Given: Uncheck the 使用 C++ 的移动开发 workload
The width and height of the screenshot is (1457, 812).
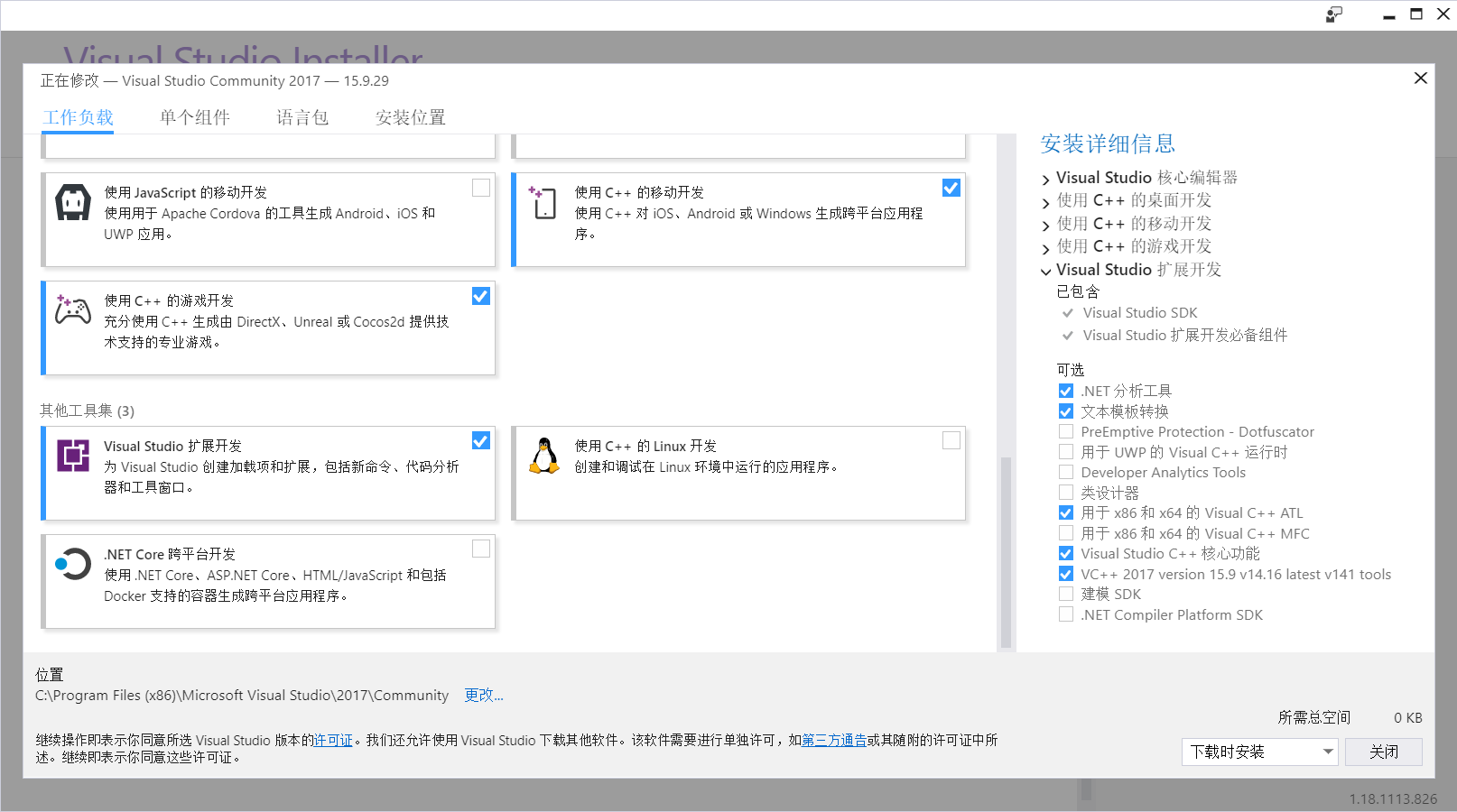Looking at the screenshot, I should [x=951, y=188].
